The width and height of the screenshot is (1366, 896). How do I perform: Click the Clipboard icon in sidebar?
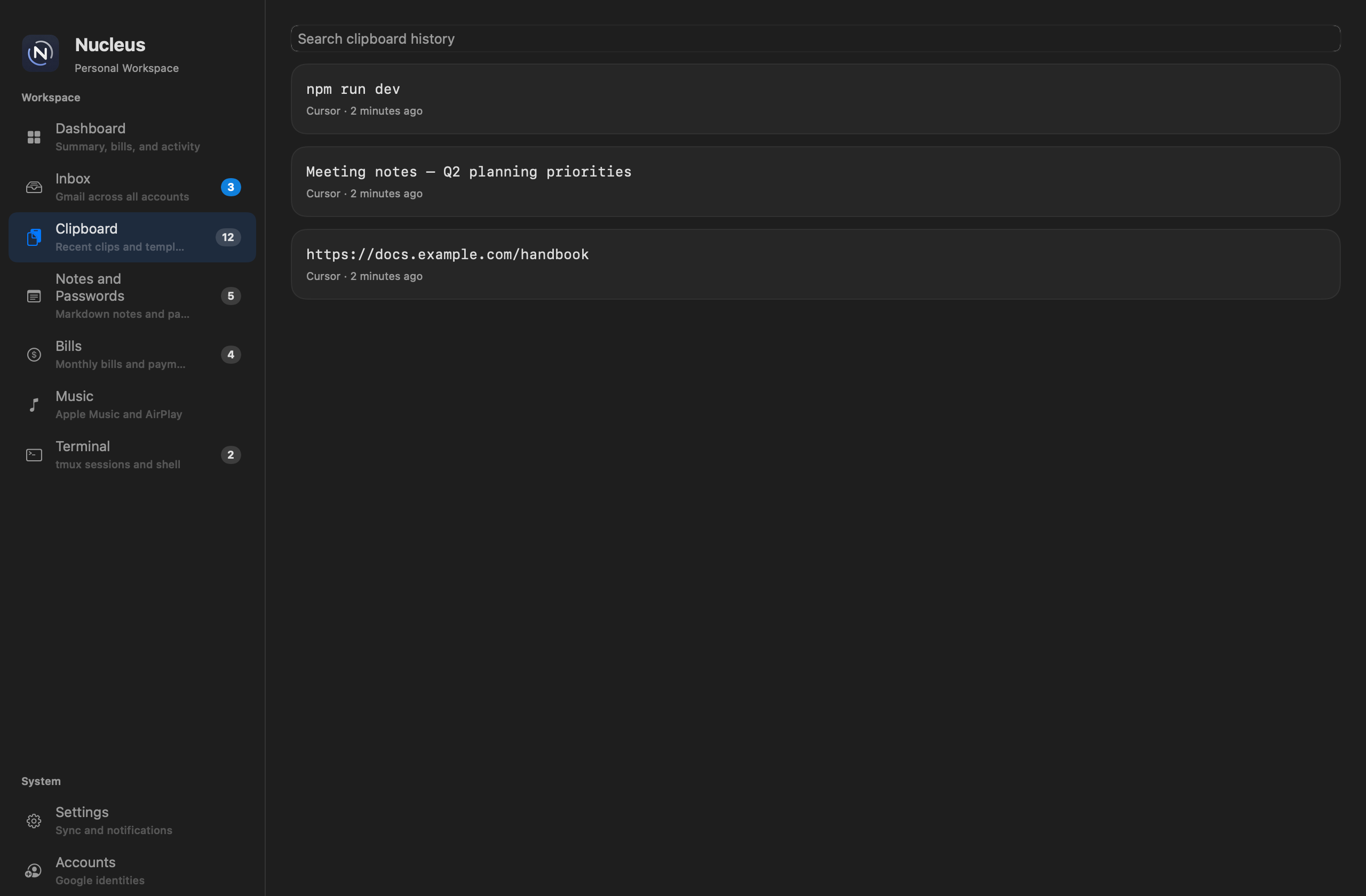click(34, 237)
